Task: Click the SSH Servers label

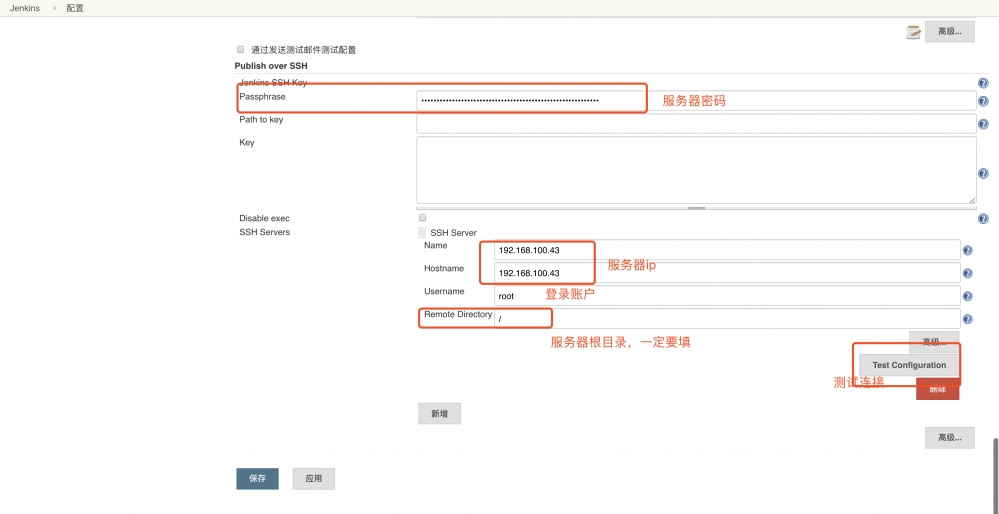Action: (x=264, y=232)
